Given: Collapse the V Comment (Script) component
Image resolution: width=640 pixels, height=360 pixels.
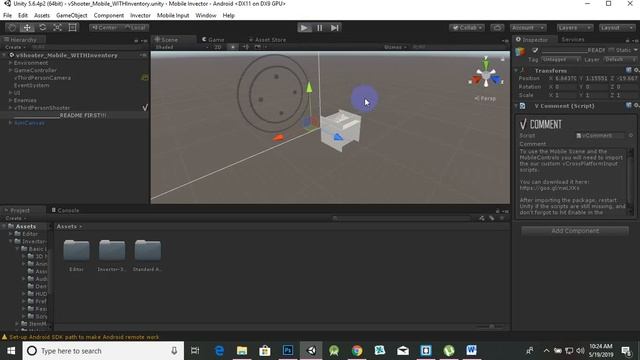Looking at the screenshot, I should (x=516, y=106).
